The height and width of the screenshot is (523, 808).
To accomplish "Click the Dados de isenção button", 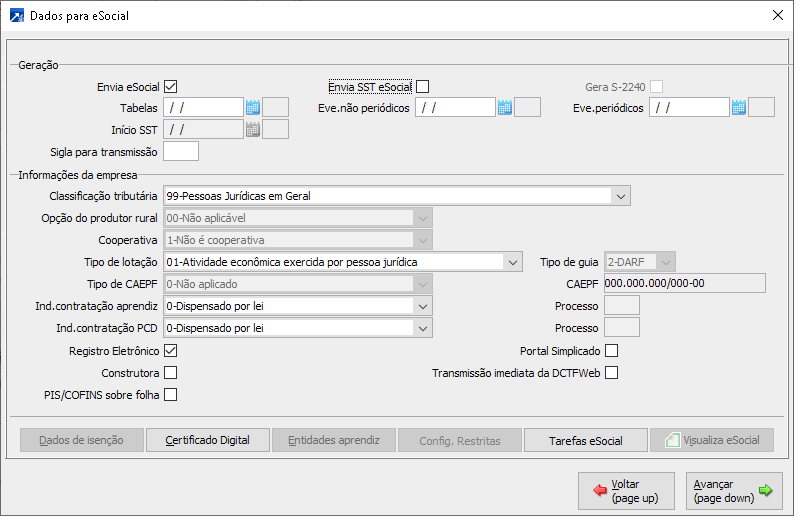I will pyautogui.click(x=81, y=440).
